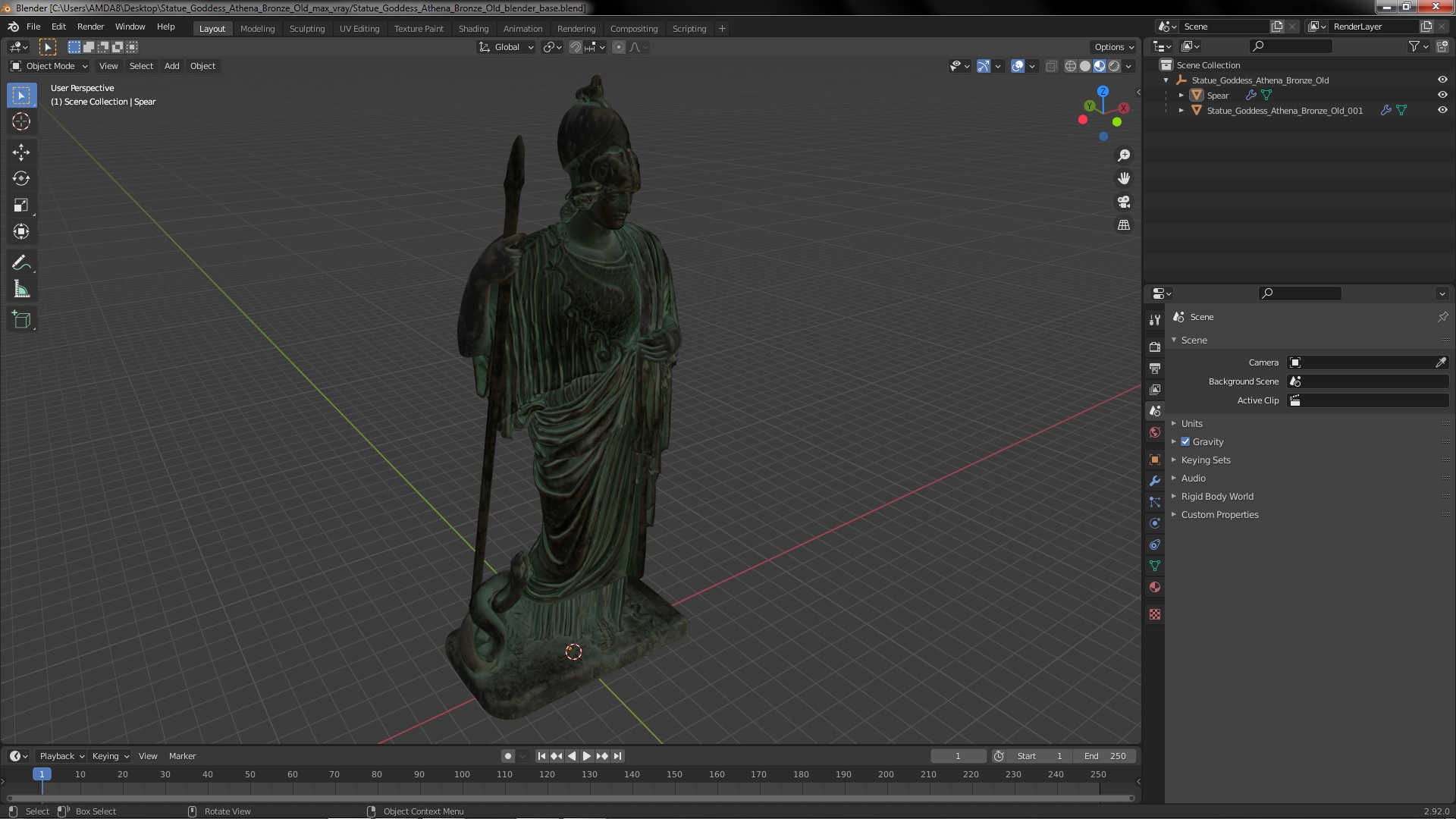
Task: Switch to the Shading workspace tab
Action: pos(473,28)
